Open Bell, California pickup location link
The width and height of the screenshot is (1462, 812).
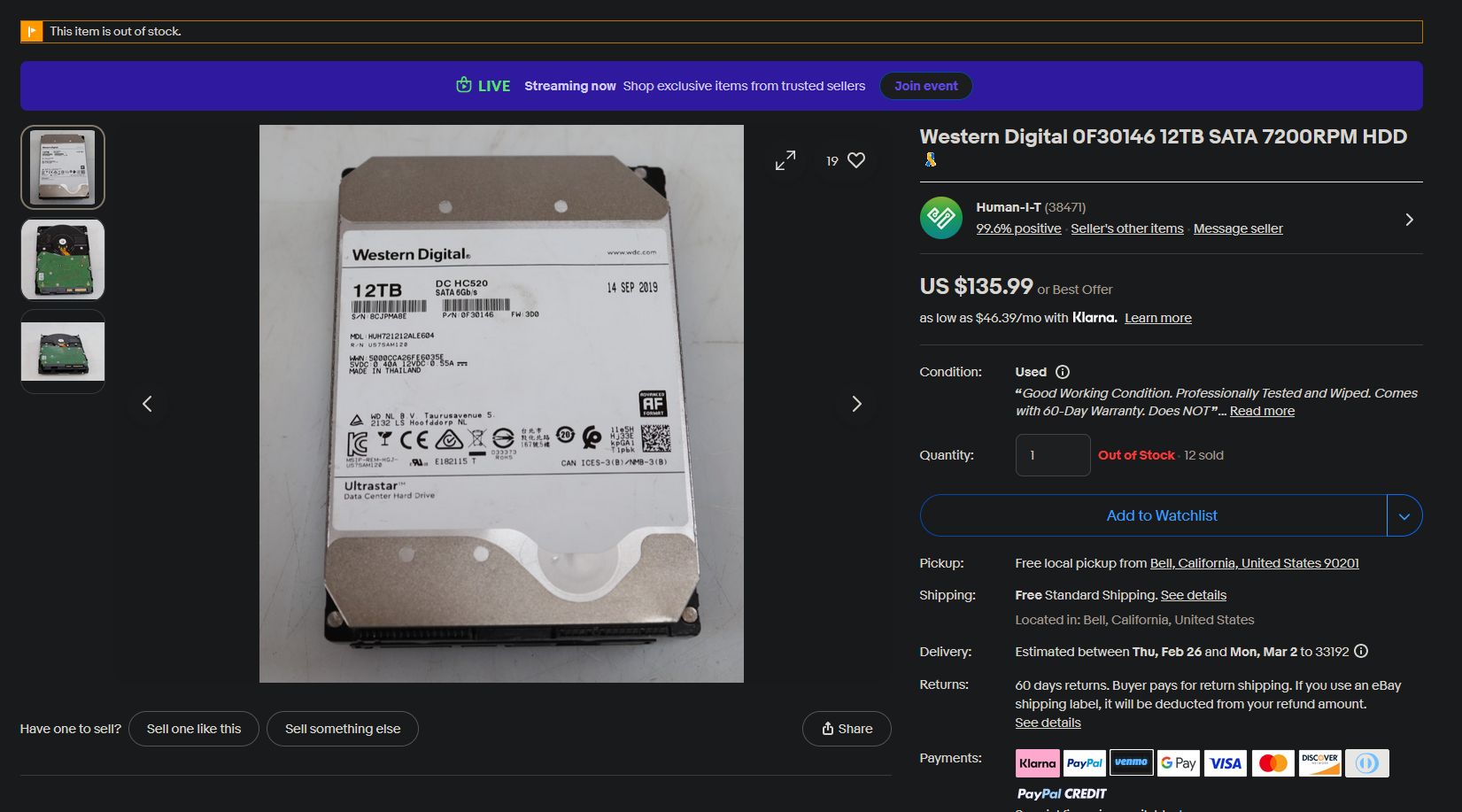(1254, 563)
